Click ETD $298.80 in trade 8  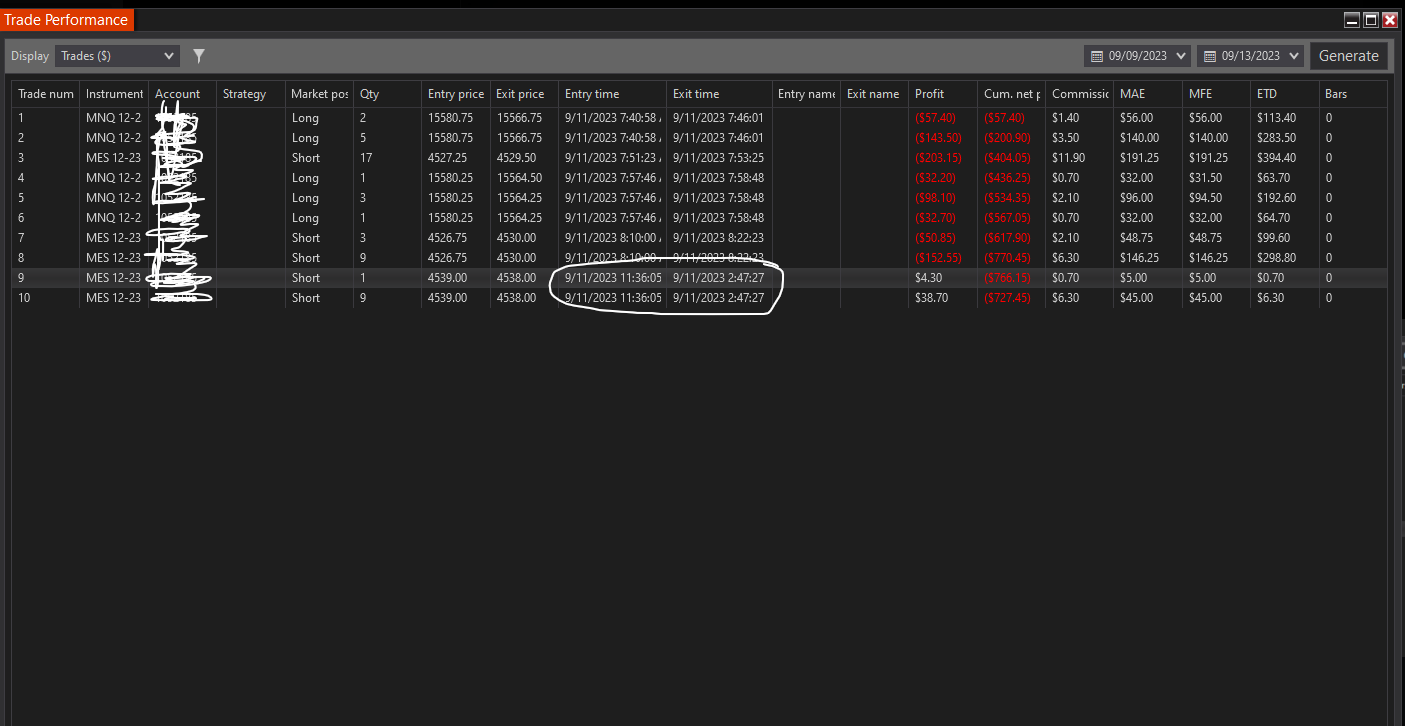pyautogui.click(x=1276, y=258)
